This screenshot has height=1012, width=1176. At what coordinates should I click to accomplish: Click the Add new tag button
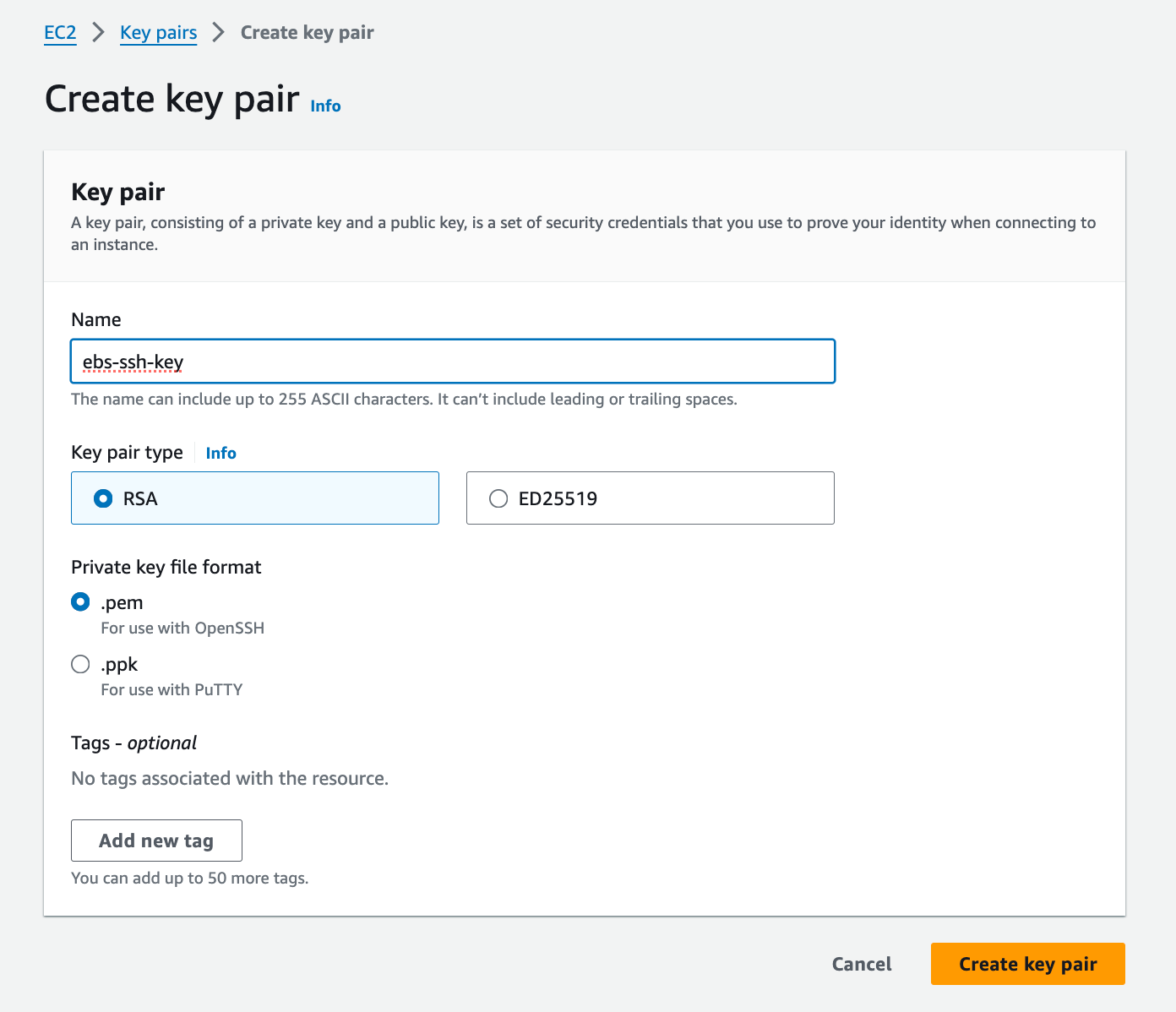156,841
